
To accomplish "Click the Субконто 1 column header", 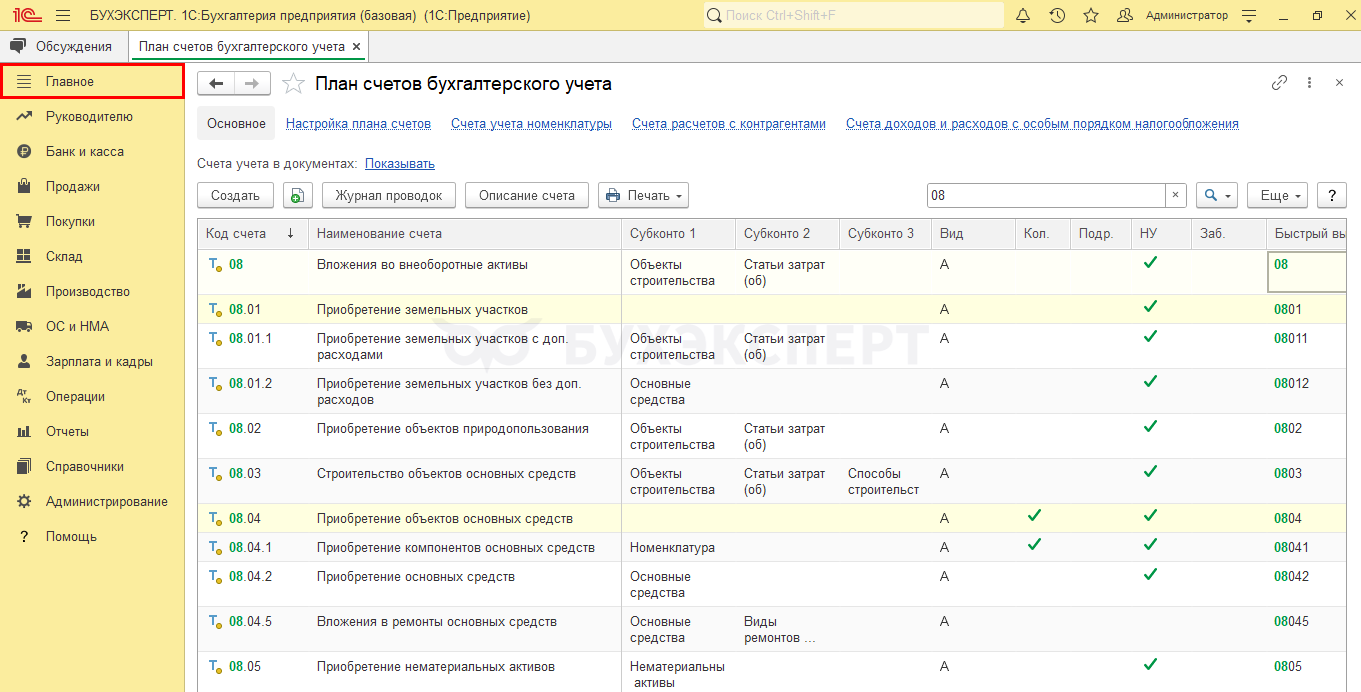I will (x=678, y=234).
